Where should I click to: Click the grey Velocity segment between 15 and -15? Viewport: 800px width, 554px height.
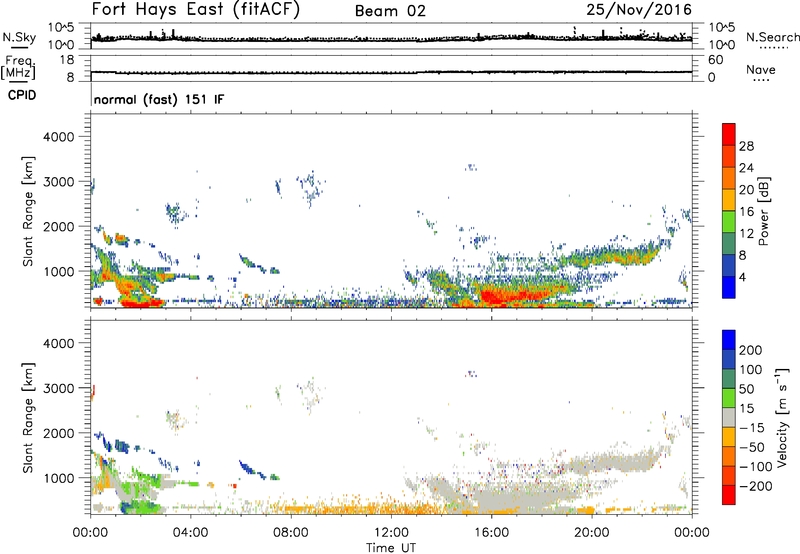tap(729, 417)
